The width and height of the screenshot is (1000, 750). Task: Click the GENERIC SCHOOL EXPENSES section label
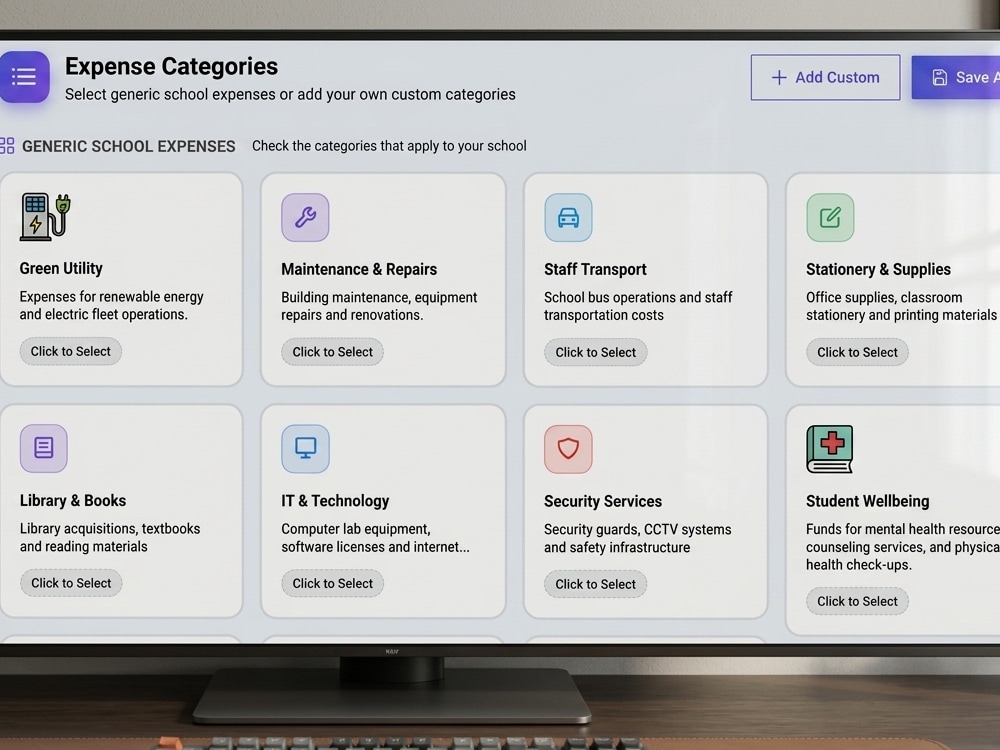129,146
